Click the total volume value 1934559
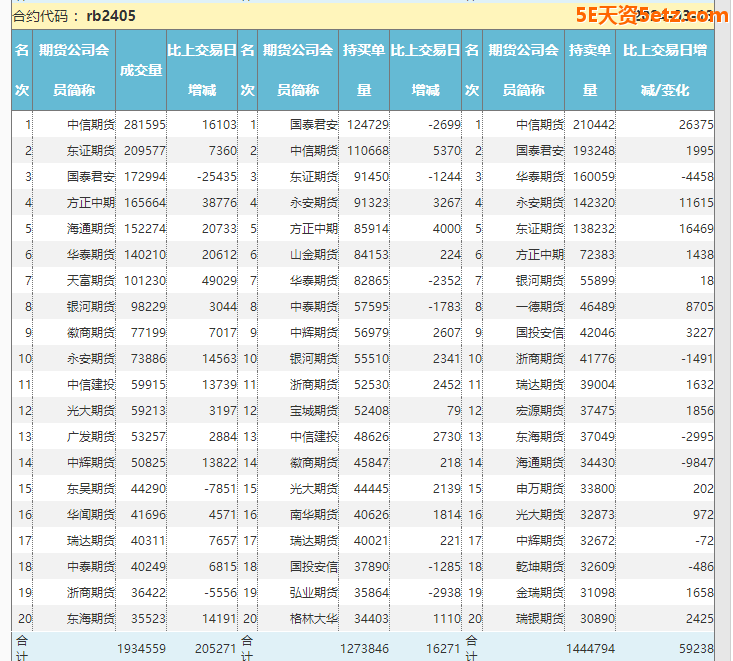This screenshot has height=661, width=733. pyautogui.click(x=141, y=648)
